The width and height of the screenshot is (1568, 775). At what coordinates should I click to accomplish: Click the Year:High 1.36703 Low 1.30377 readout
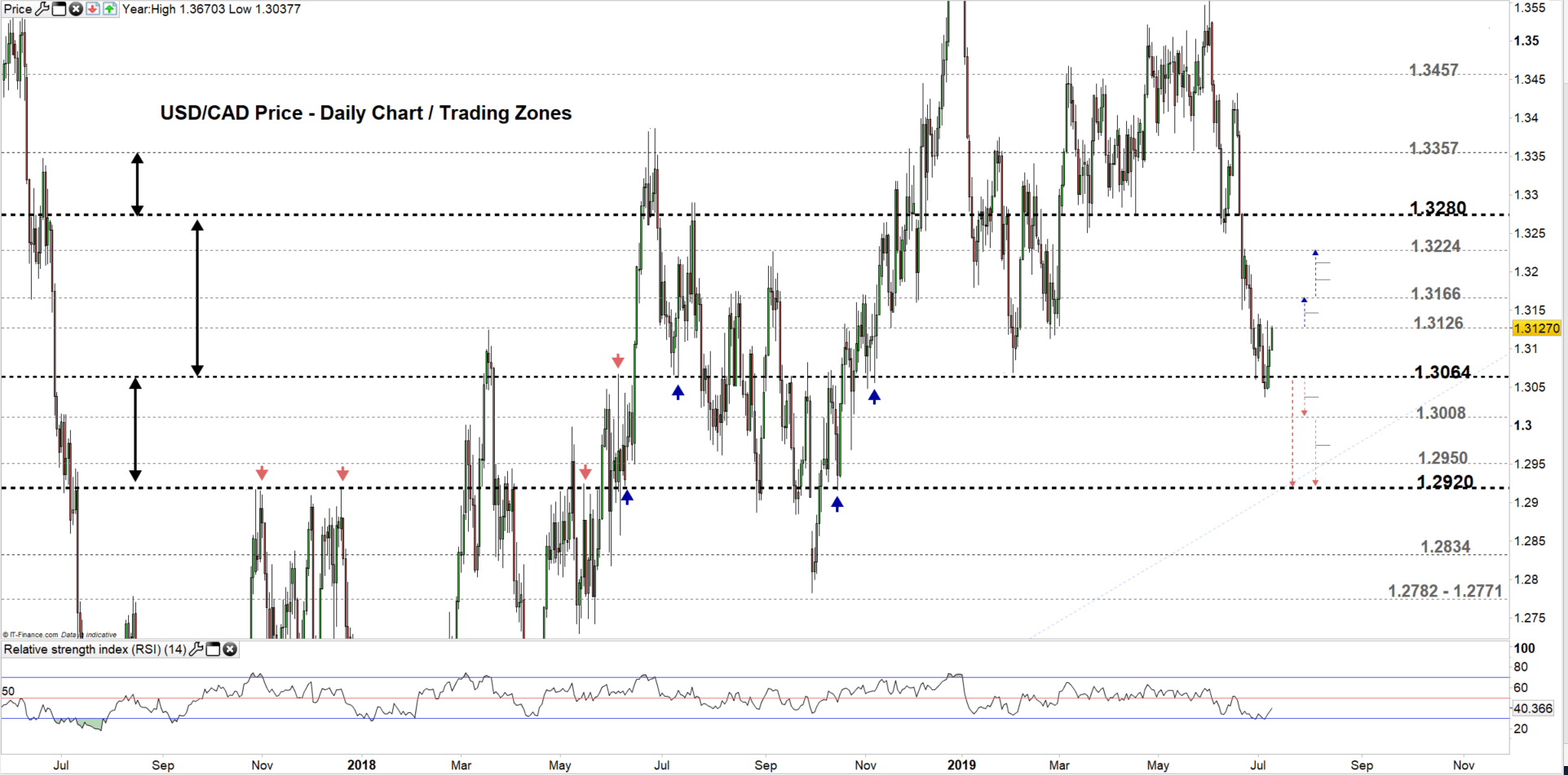coord(211,9)
